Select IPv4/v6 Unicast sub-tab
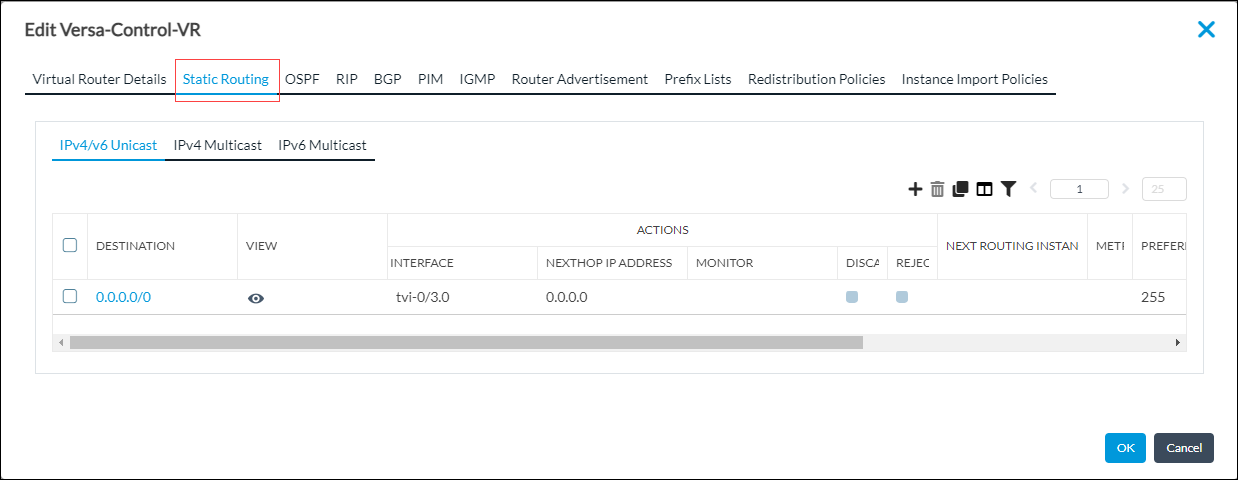The width and height of the screenshot is (1238, 480). pos(108,145)
